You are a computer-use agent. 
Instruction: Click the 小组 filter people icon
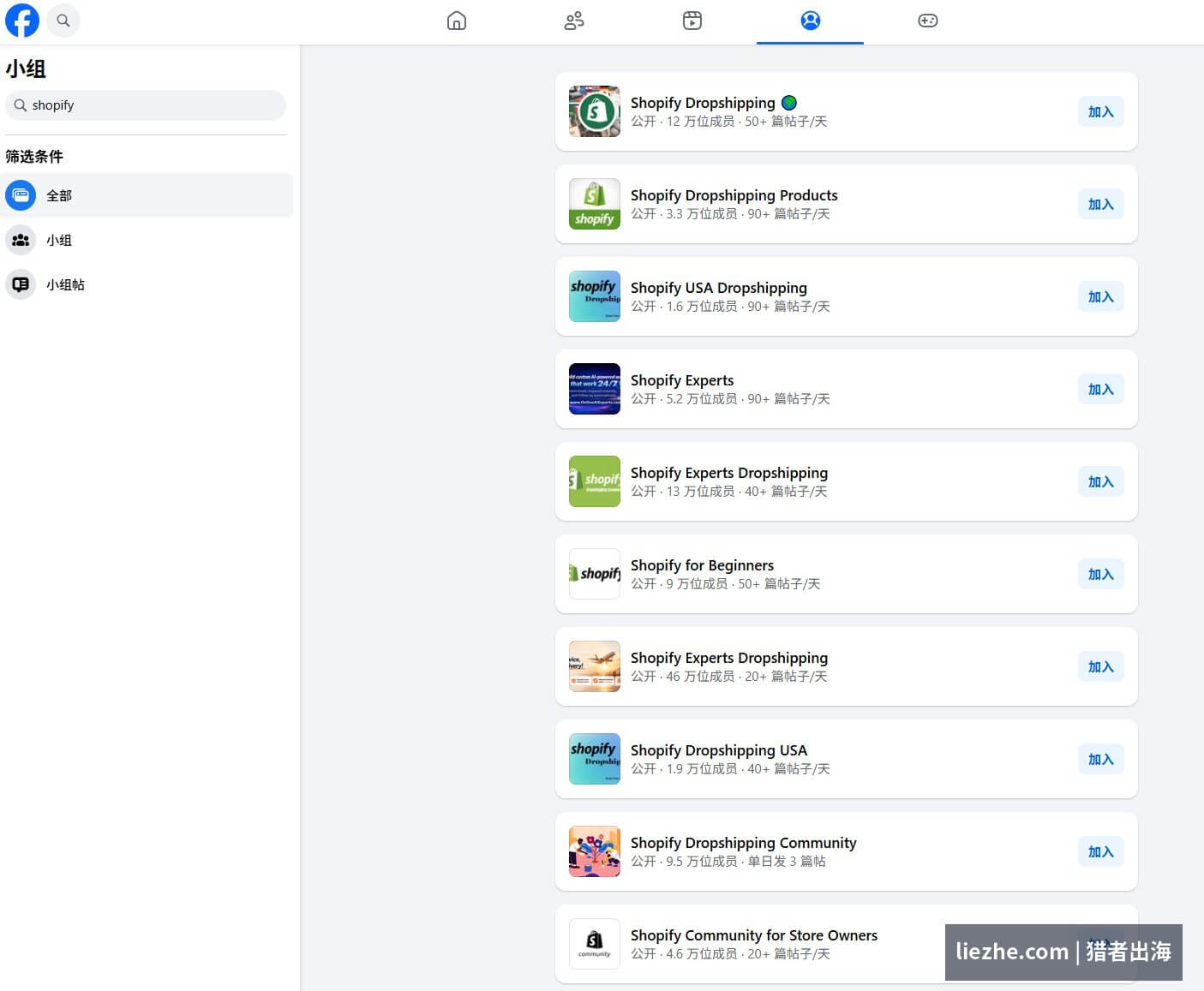tap(21, 240)
